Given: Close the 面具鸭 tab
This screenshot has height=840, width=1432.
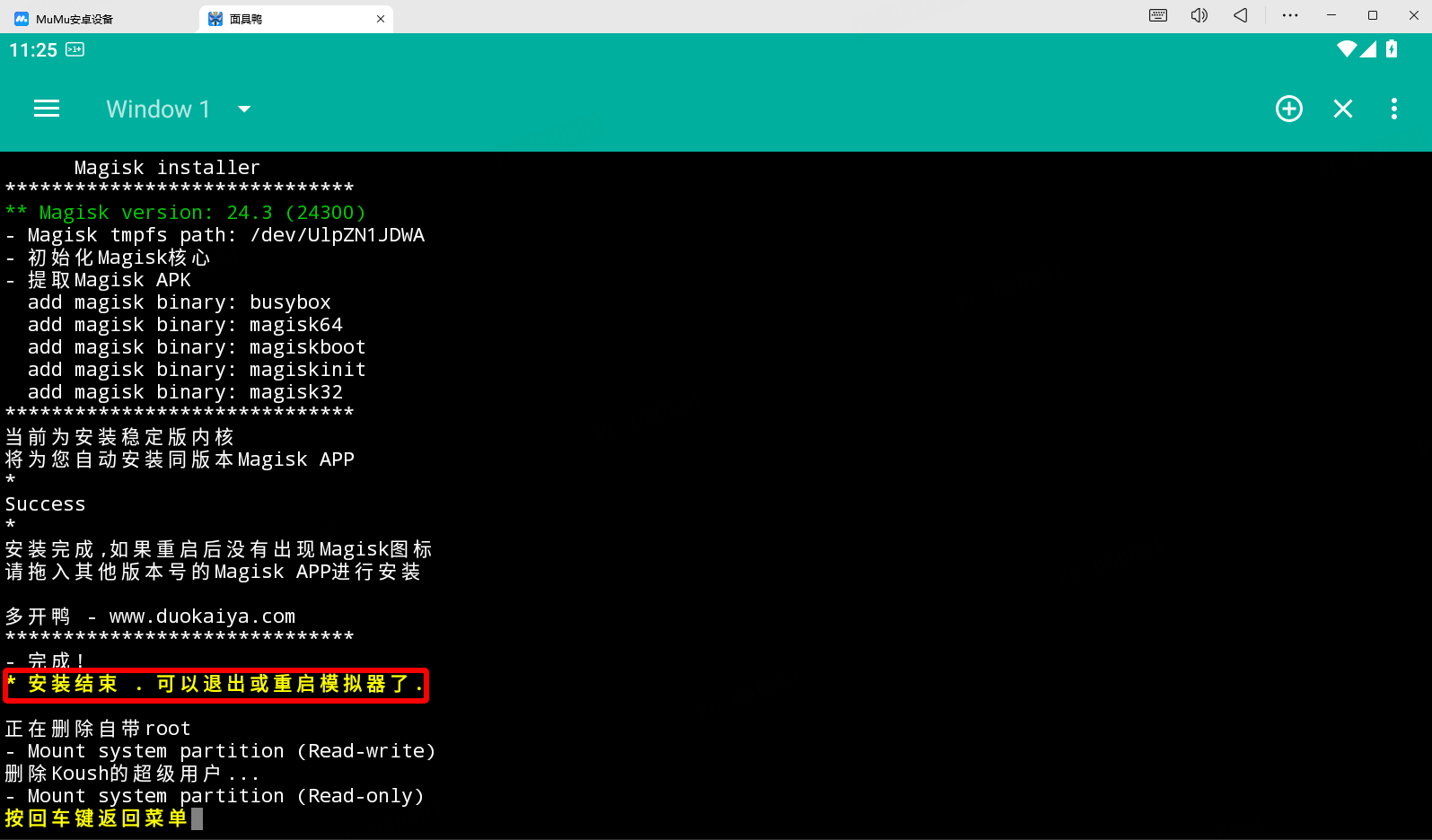Looking at the screenshot, I should pos(381,18).
